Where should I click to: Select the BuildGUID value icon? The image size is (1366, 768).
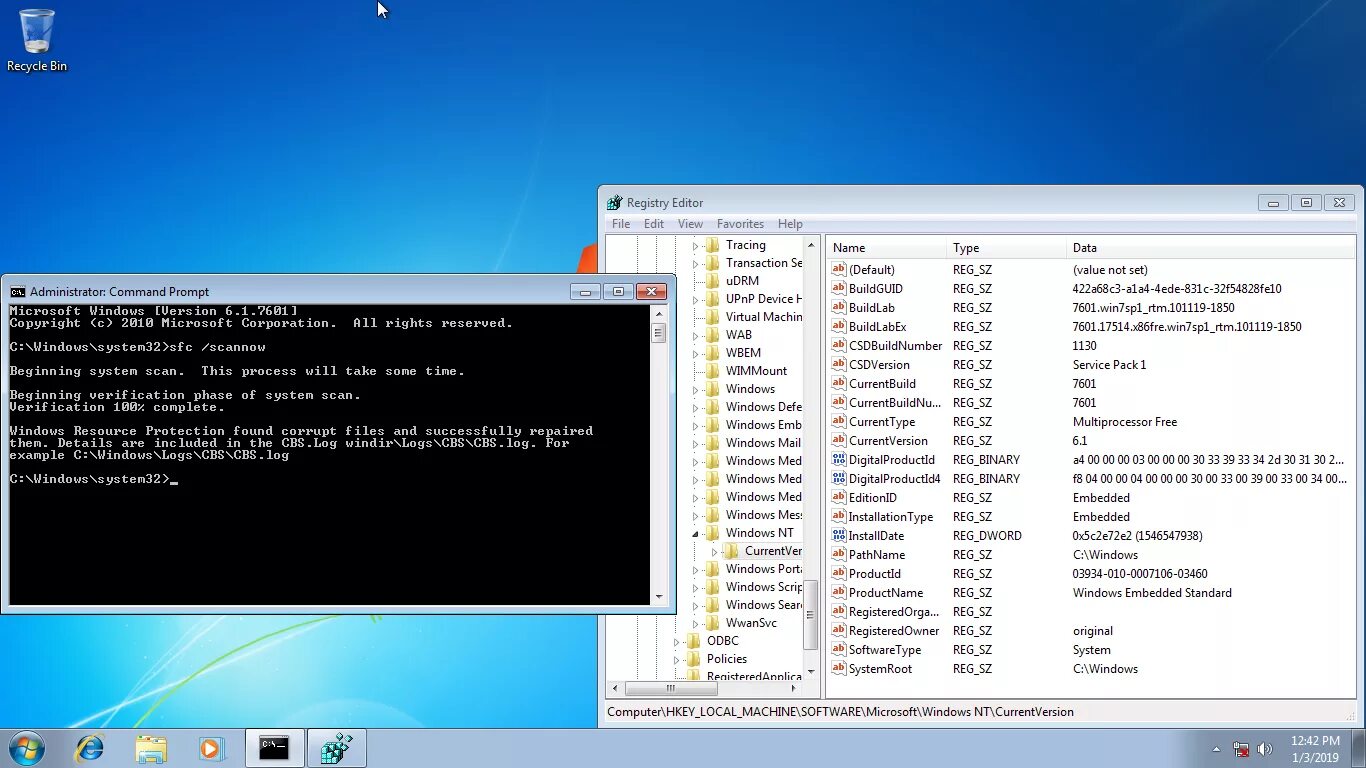(839, 289)
